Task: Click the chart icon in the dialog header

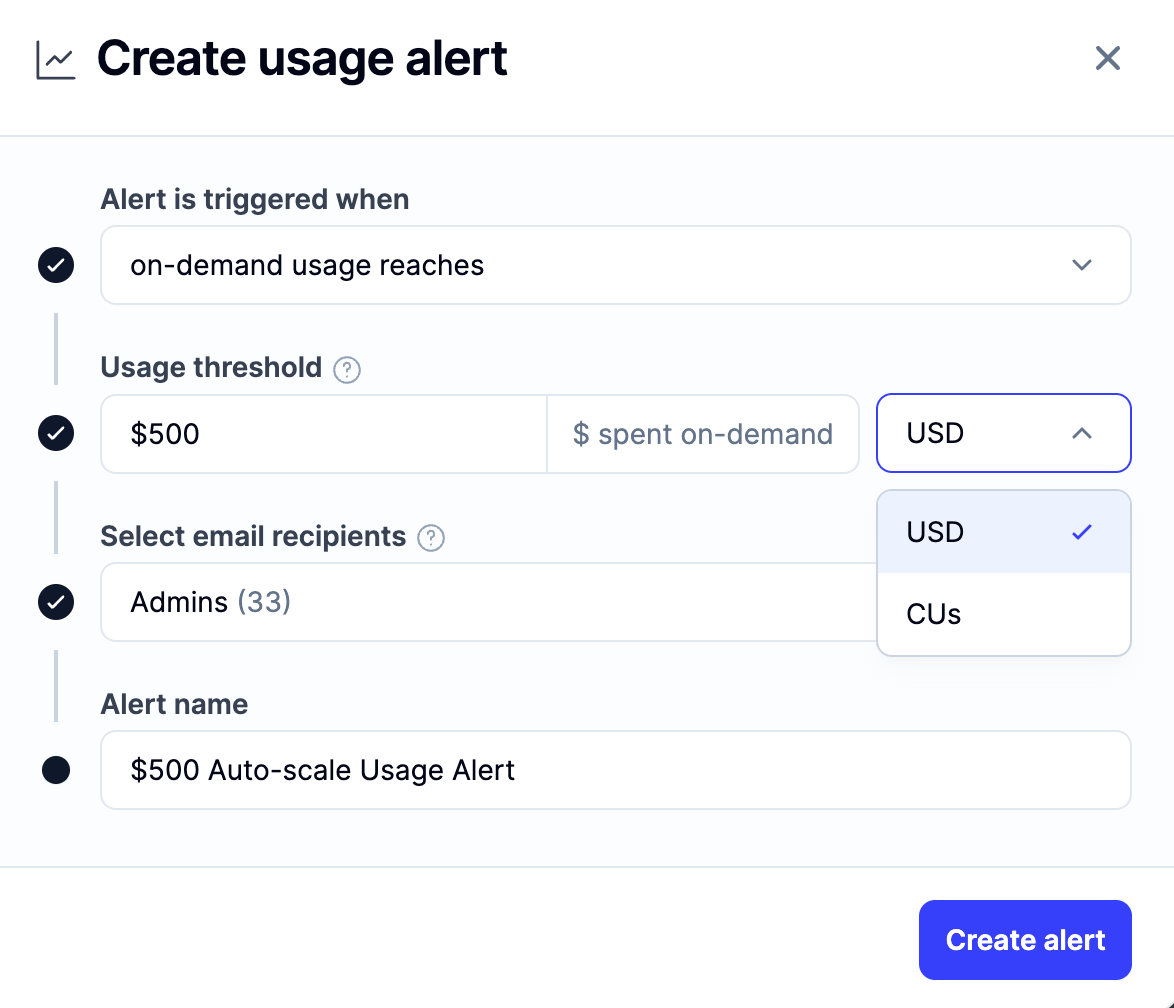Action: (56, 60)
